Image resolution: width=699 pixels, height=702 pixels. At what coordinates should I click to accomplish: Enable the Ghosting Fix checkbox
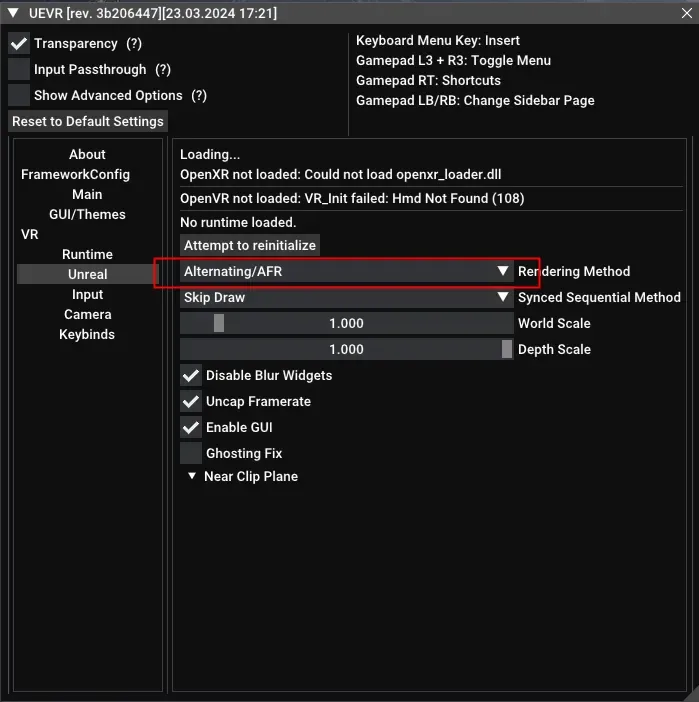[x=191, y=453]
